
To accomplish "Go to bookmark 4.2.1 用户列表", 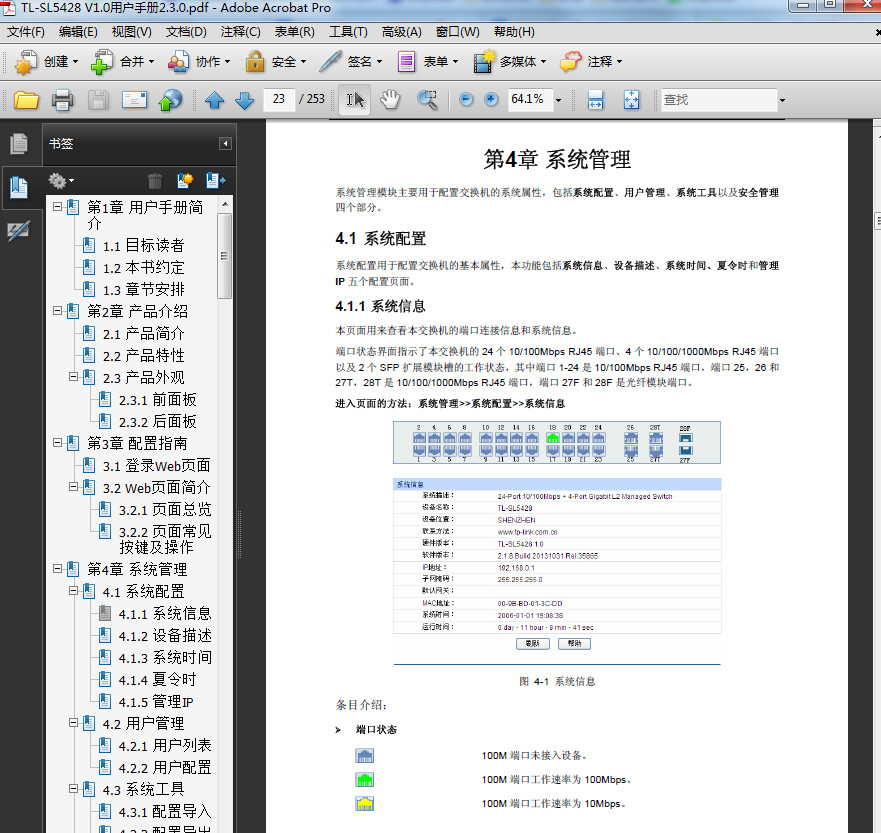I will pyautogui.click(x=165, y=746).
